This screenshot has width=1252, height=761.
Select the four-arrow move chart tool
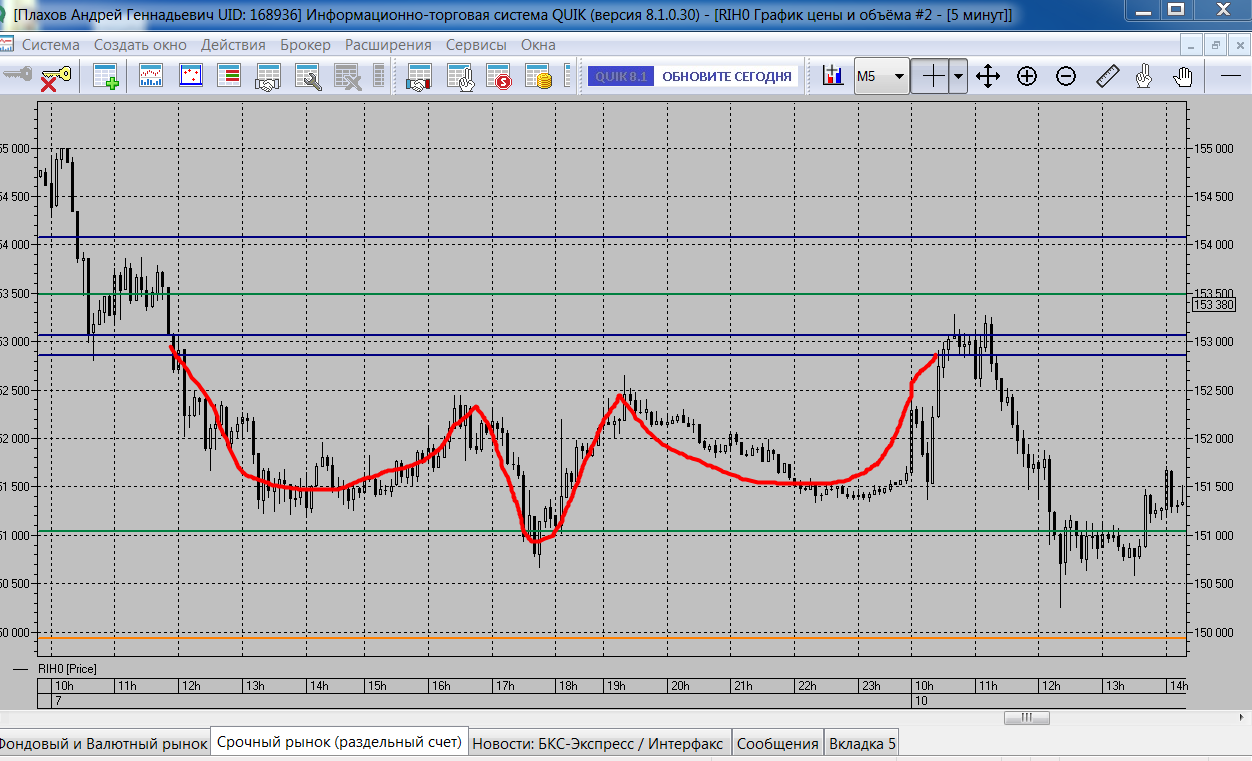pos(988,76)
